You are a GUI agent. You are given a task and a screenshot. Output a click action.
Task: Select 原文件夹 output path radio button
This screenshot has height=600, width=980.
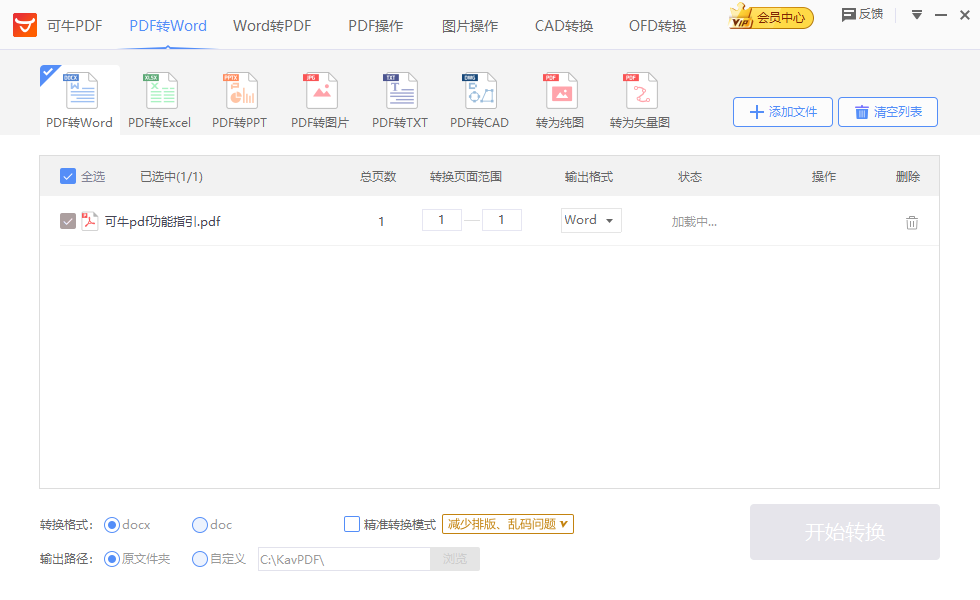112,559
